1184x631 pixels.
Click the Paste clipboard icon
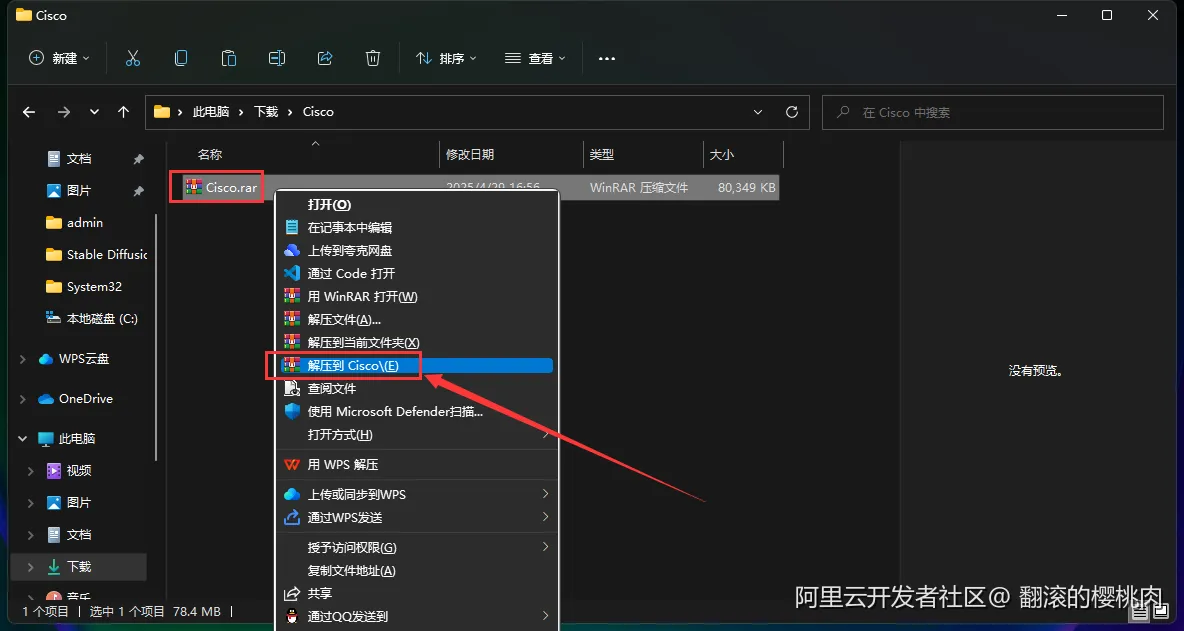(x=229, y=58)
